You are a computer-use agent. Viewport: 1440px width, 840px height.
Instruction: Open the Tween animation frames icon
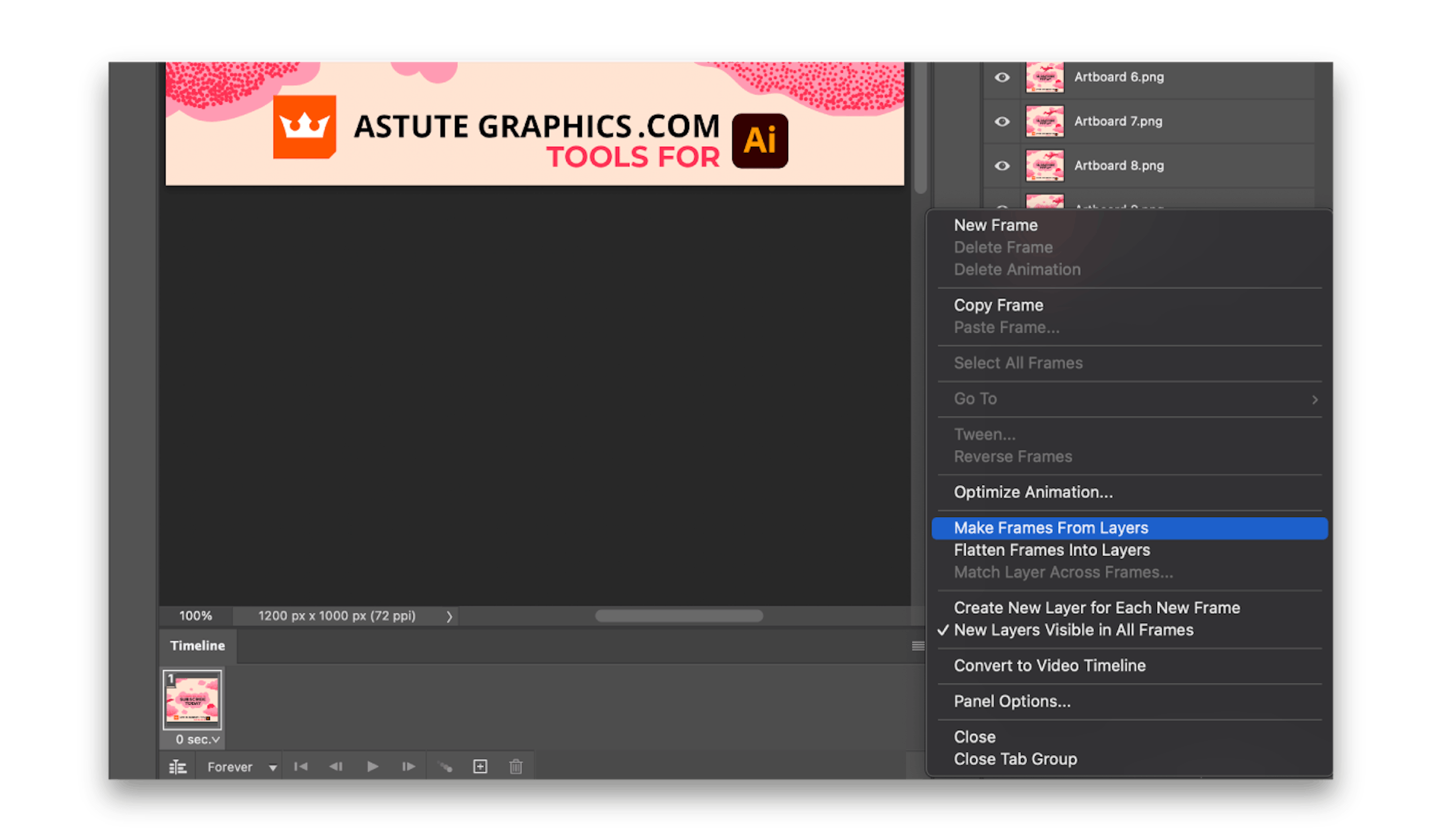tap(445, 766)
